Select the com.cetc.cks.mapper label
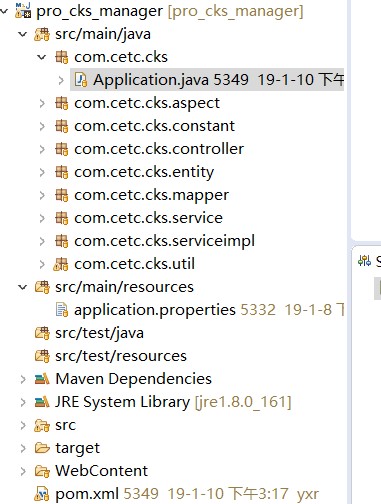This screenshot has width=381, height=504. pos(151,196)
